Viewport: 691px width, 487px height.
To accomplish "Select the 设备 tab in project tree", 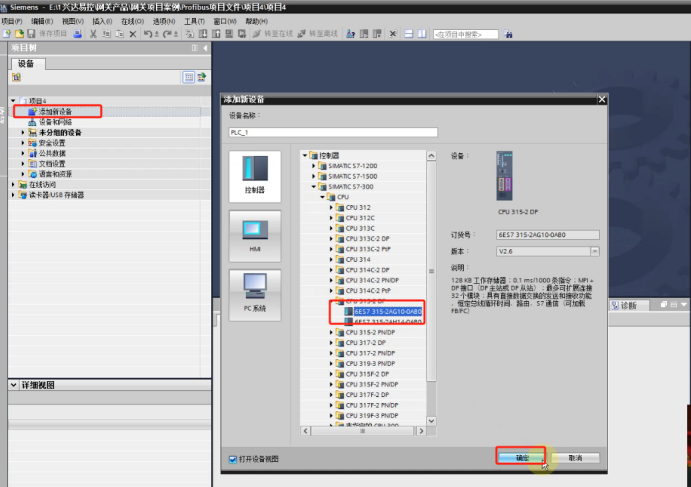I will click(26, 64).
